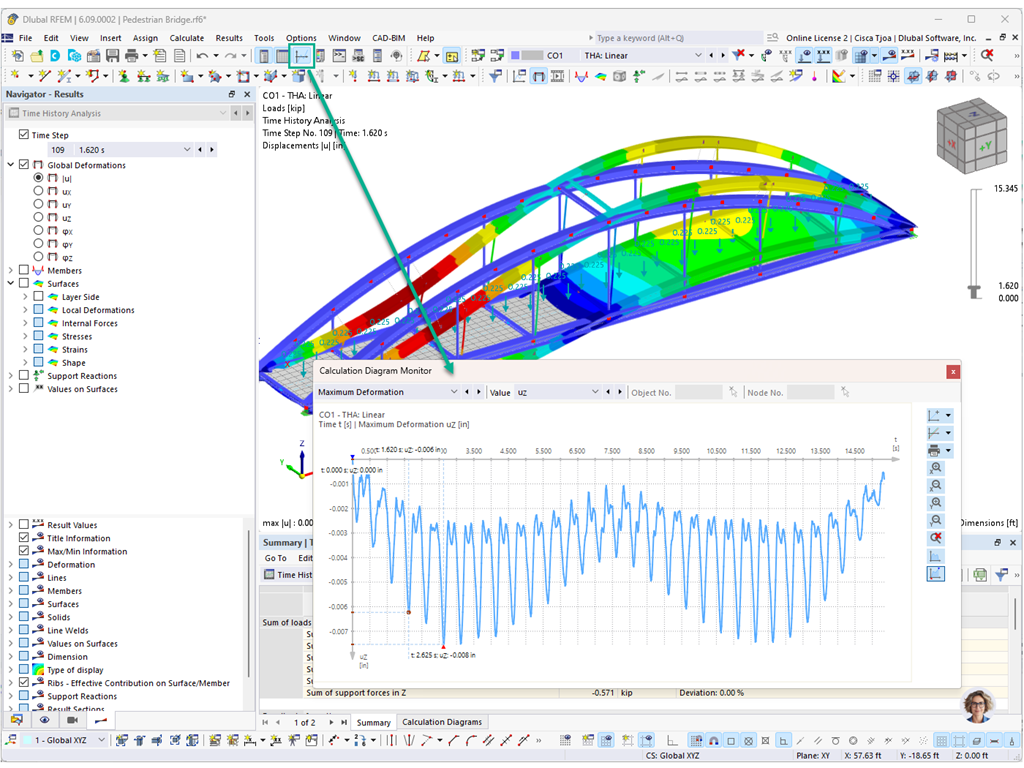The width and height of the screenshot is (1024, 768).
Task: Print the calculation diagram
Action: pos(933,450)
